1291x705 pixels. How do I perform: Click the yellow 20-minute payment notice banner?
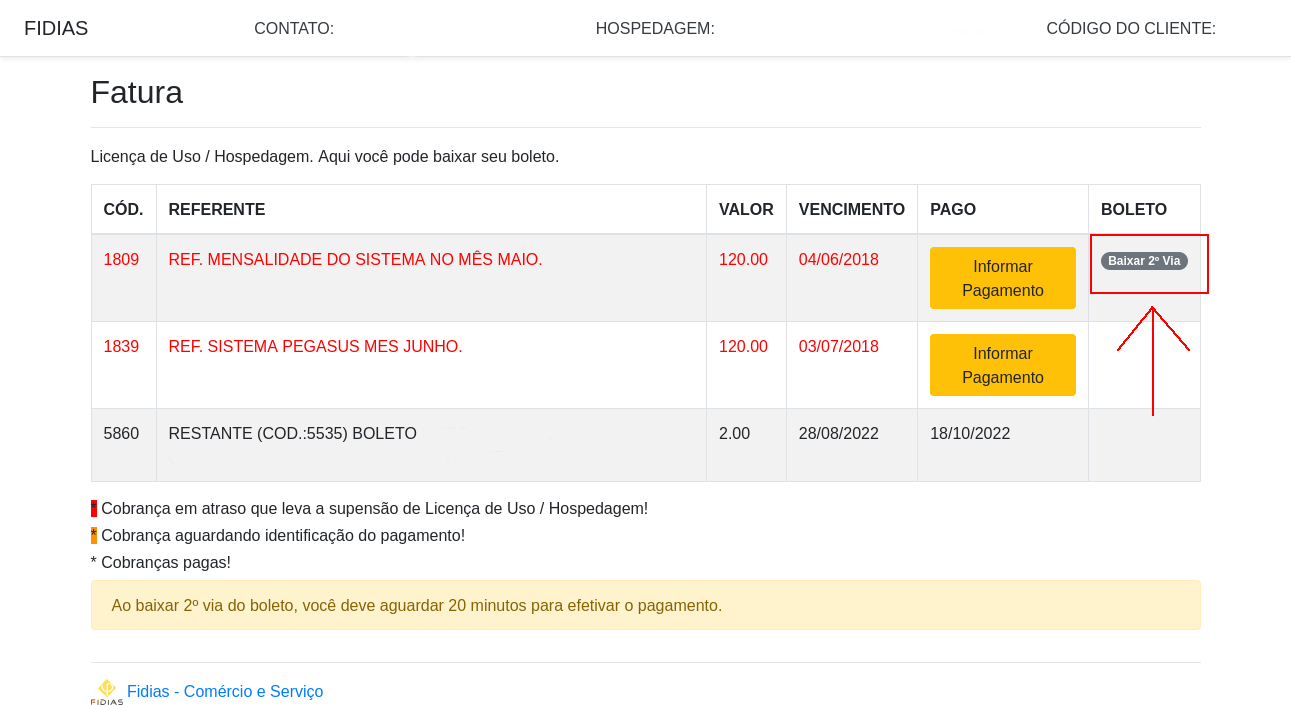coord(645,605)
